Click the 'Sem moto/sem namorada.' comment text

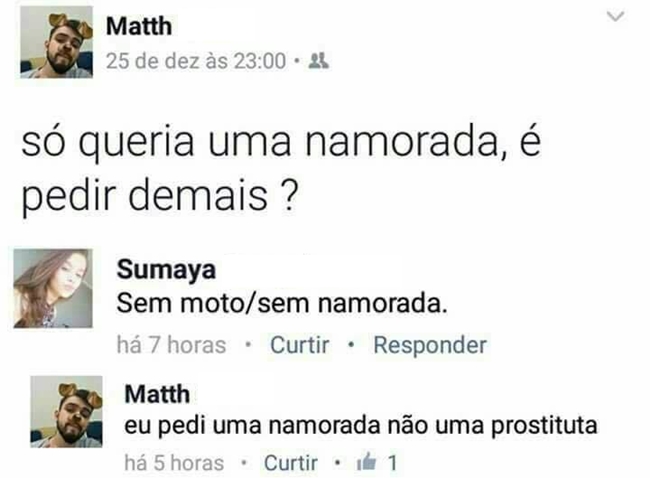(x=282, y=303)
